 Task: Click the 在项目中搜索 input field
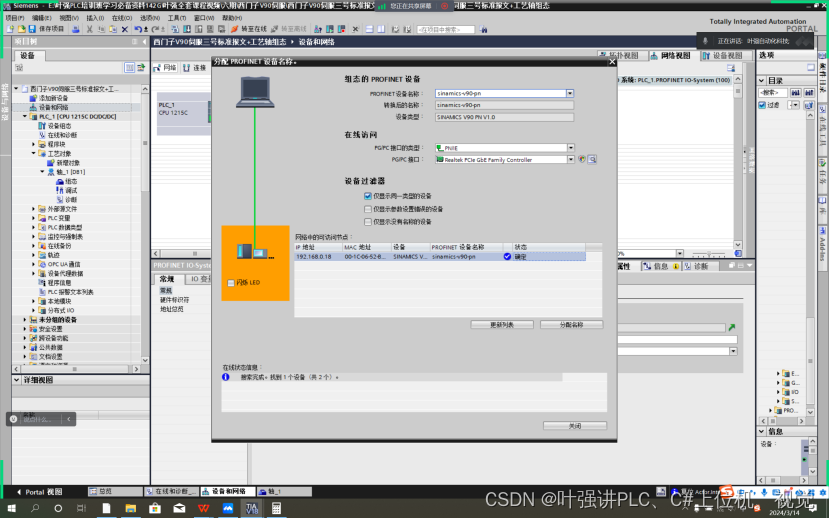[x=445, y=30]
